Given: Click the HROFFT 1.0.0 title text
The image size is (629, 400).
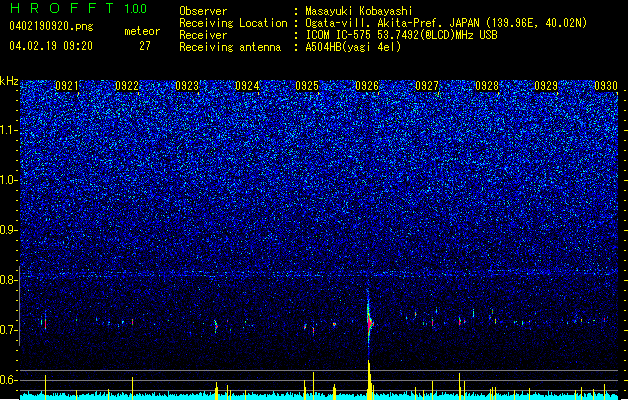Looking at the screenshot, I should [78, 8].
